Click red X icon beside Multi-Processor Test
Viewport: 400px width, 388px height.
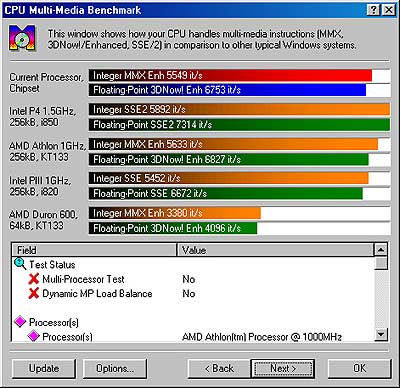tap(34, 279)
